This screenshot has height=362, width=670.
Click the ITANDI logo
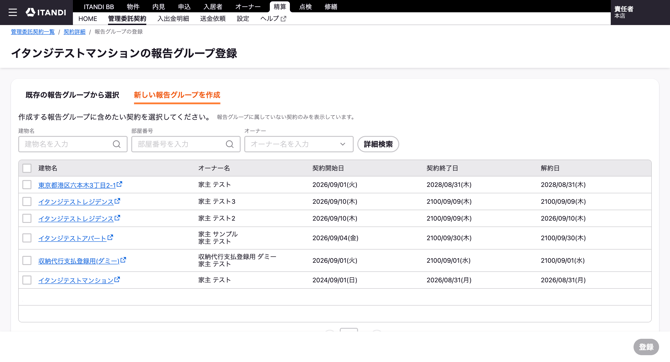click(x=46, y=12)
